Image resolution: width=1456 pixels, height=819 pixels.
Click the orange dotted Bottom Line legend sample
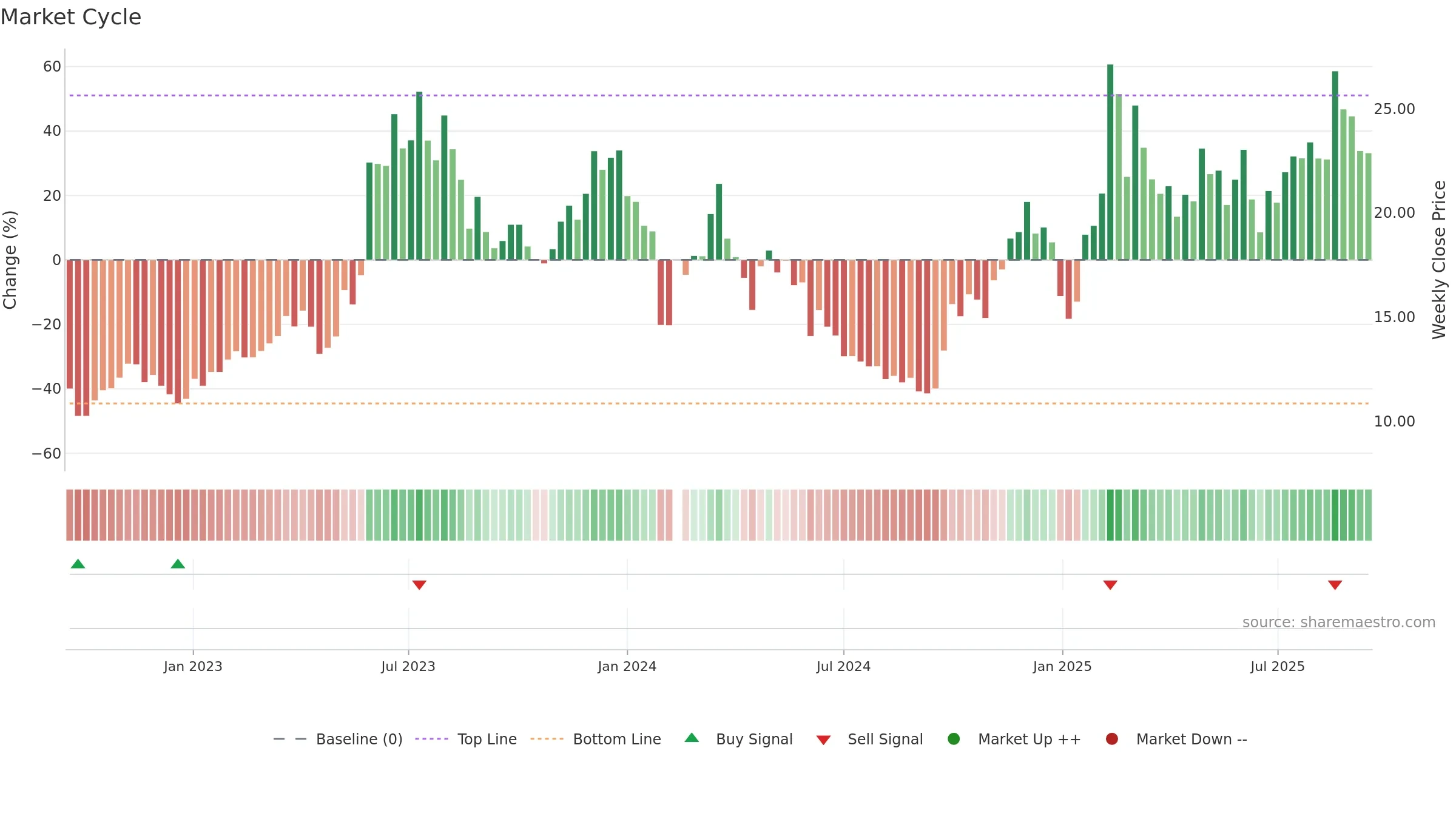pyautogui.click(x=547, y=739)
